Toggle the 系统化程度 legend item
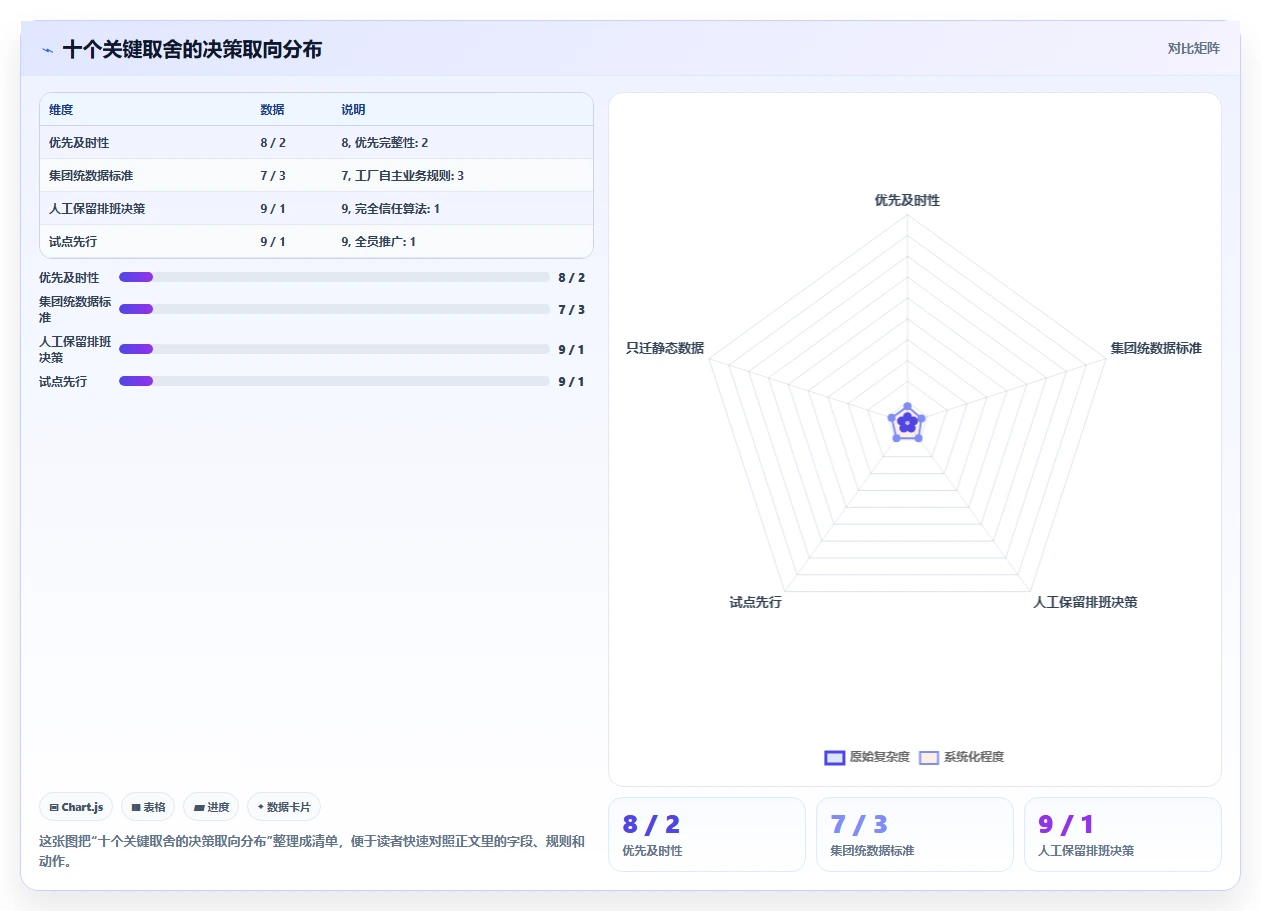 [961, 757]
